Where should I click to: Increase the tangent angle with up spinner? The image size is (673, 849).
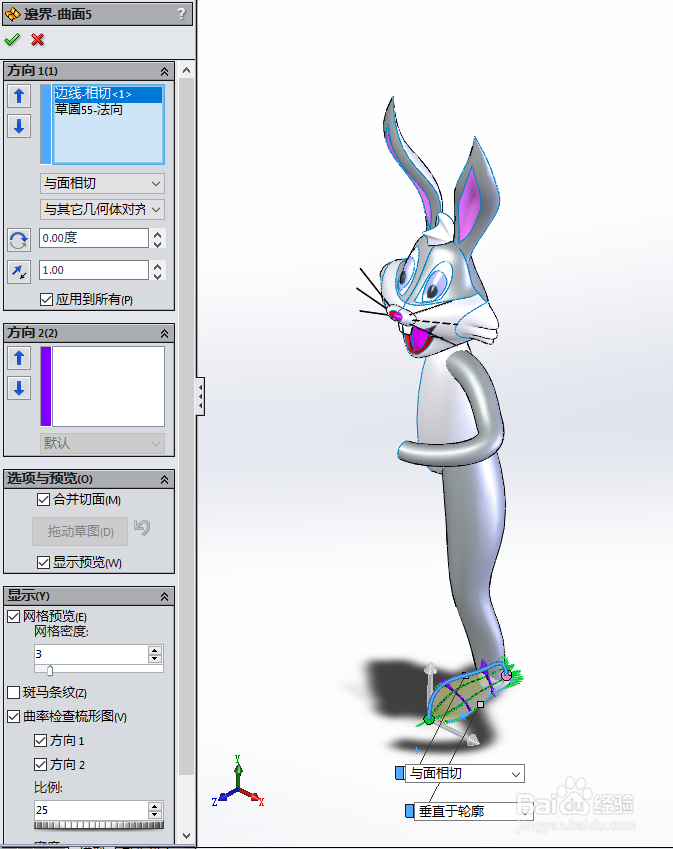[158, 234]
